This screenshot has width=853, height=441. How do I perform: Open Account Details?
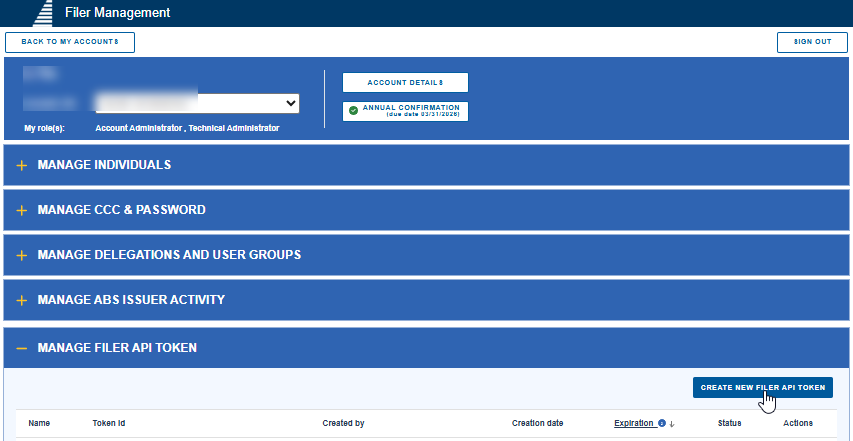click(405, 83)
